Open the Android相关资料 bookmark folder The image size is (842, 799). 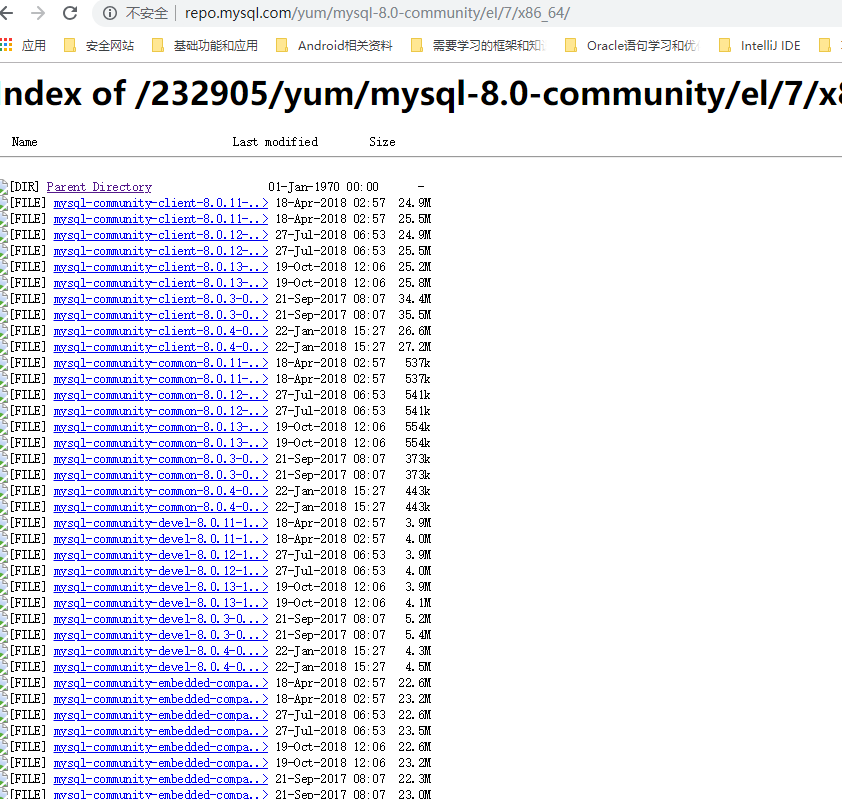point(334,46)
